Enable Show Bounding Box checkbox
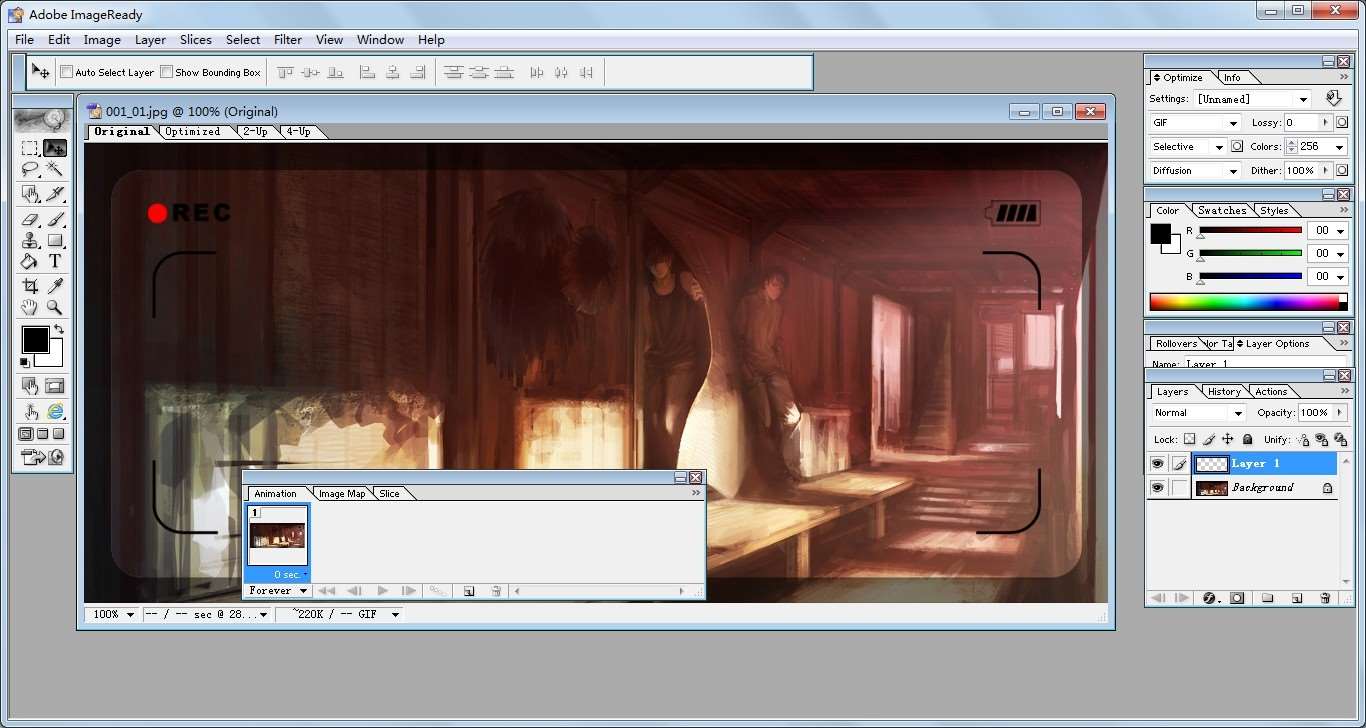Viewport: 1366px width, 728px height. click(x=167, y=72)
